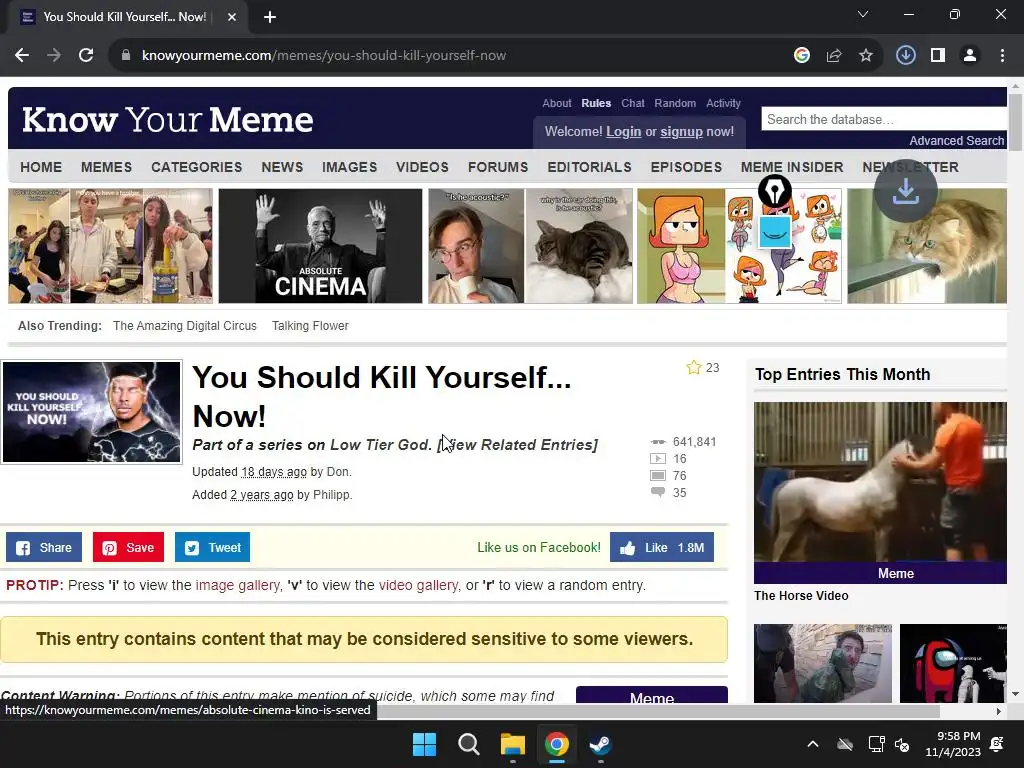Image resolution: width=1024 pixels, height=768 pixels.
Task: Open the Rules link in the header
Action: 596,103
